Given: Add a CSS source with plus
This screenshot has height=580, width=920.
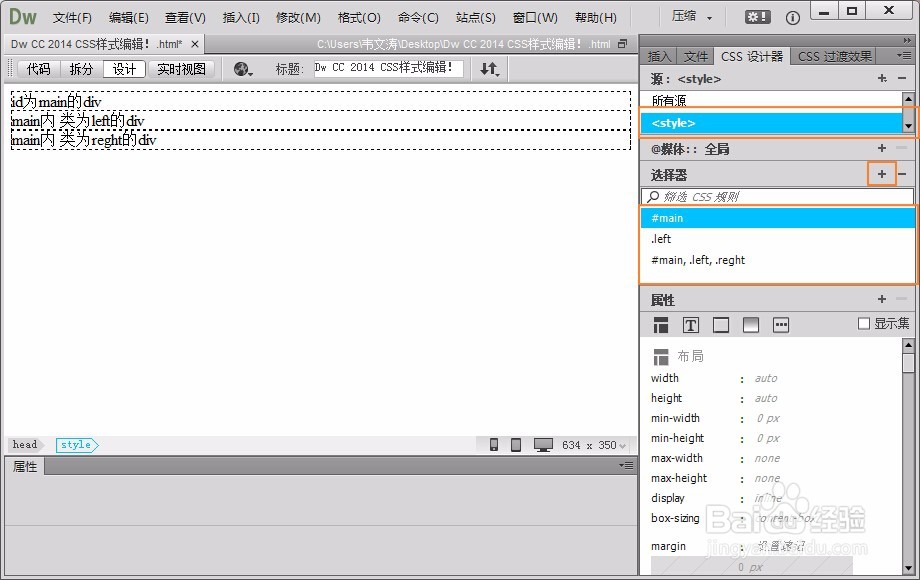Looking at the screenshot, I should 882,78.
